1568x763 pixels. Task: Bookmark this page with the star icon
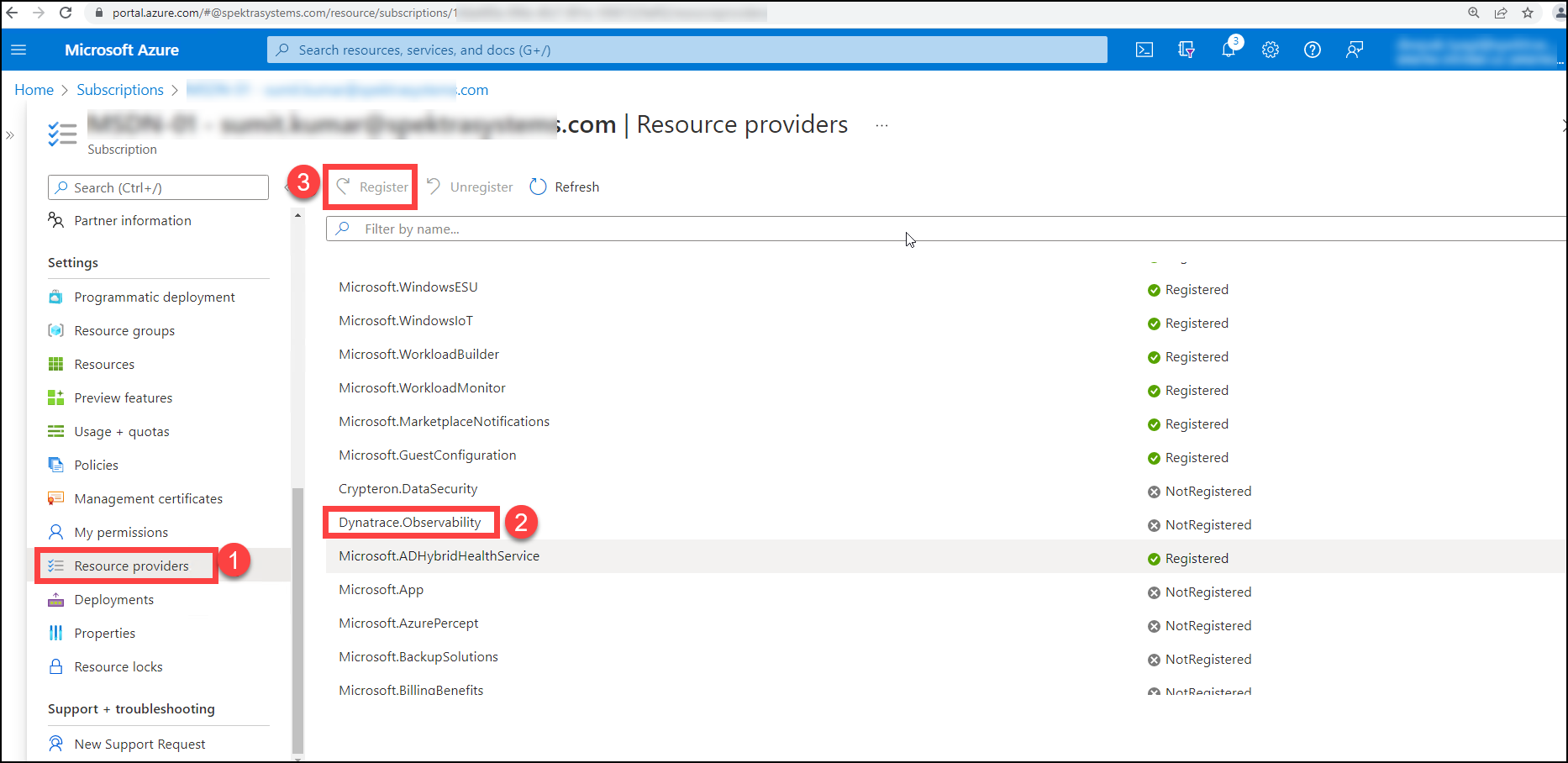[x=1528, y=13]
